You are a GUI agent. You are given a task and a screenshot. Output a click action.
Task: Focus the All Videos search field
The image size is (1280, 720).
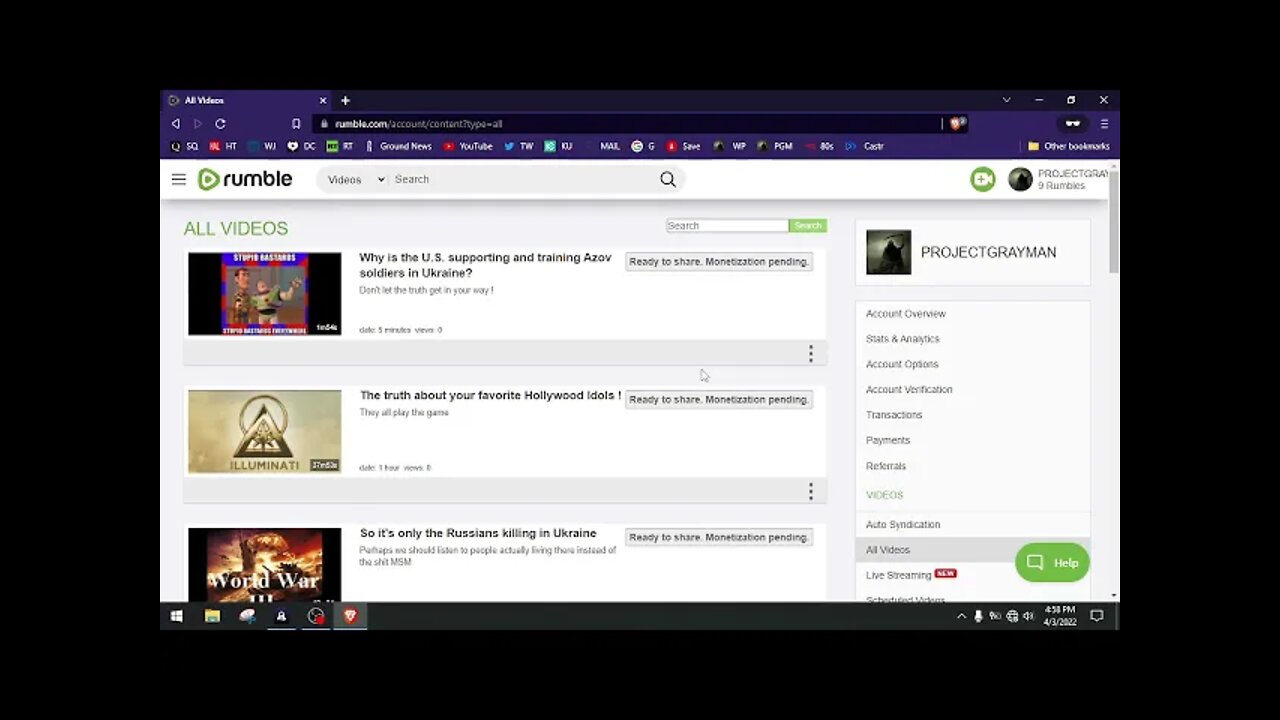pyautogui.click(x=727, y=226)
